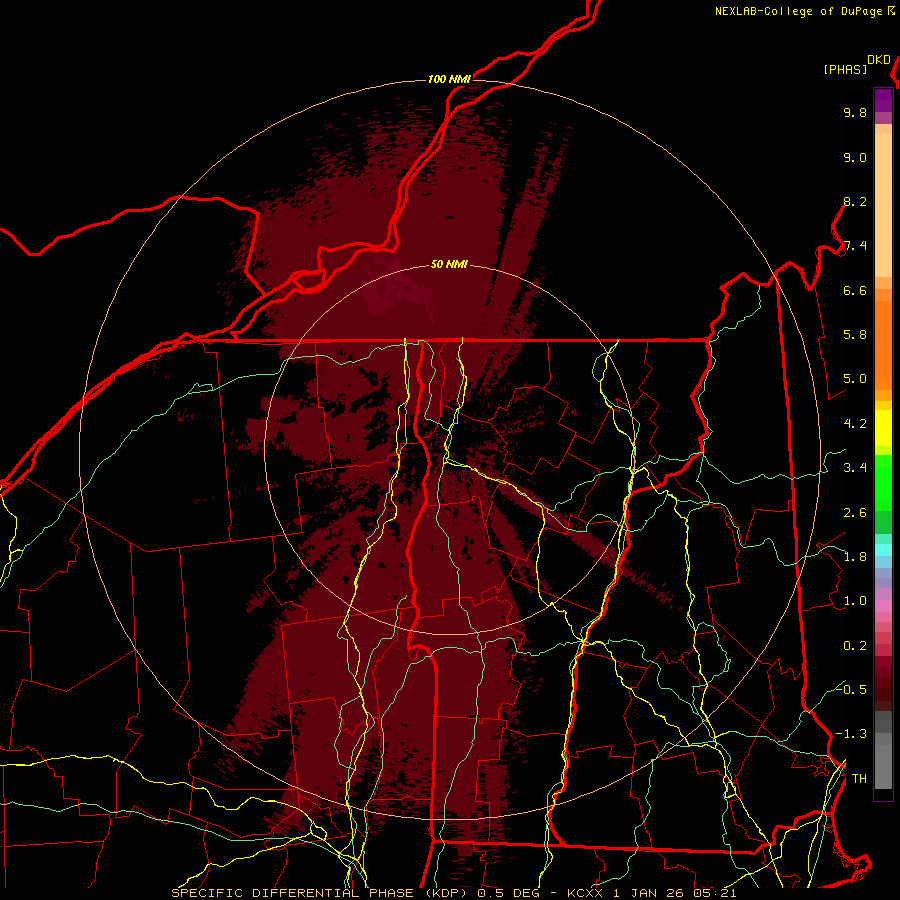The image size is (900, 900).
Task: Click the TH threshold legend label
Action: click(x=859, y=779)
